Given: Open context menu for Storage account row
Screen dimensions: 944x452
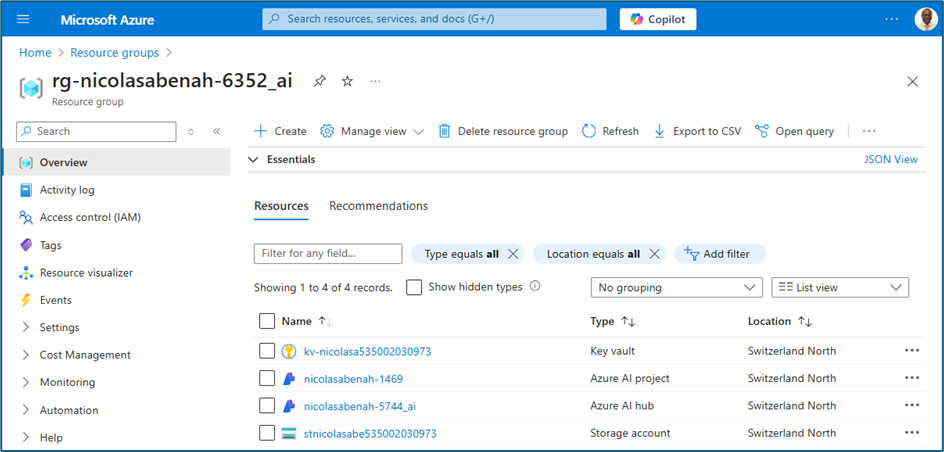Looking at the screenshot, I should [x=911, y=432].
